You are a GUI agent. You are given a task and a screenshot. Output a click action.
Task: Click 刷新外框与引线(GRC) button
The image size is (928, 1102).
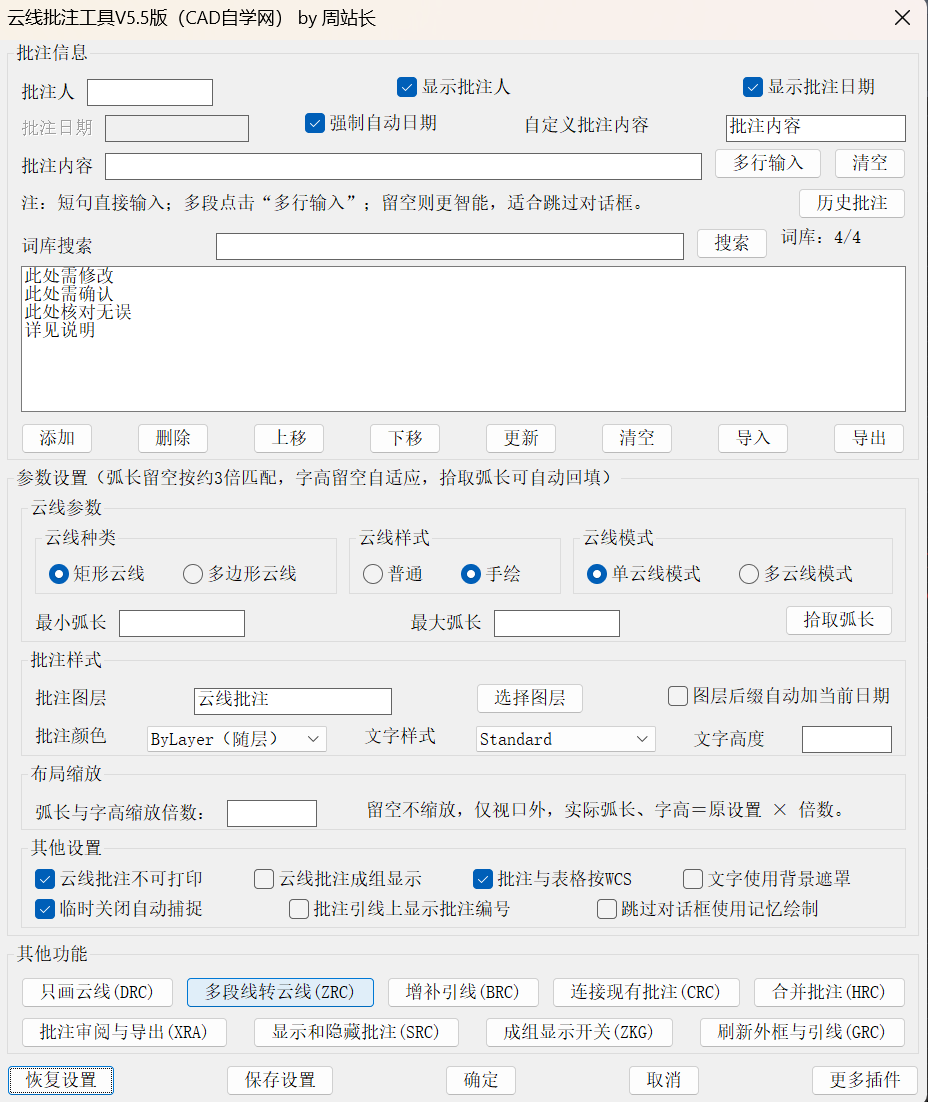[x=801, y=1032]
